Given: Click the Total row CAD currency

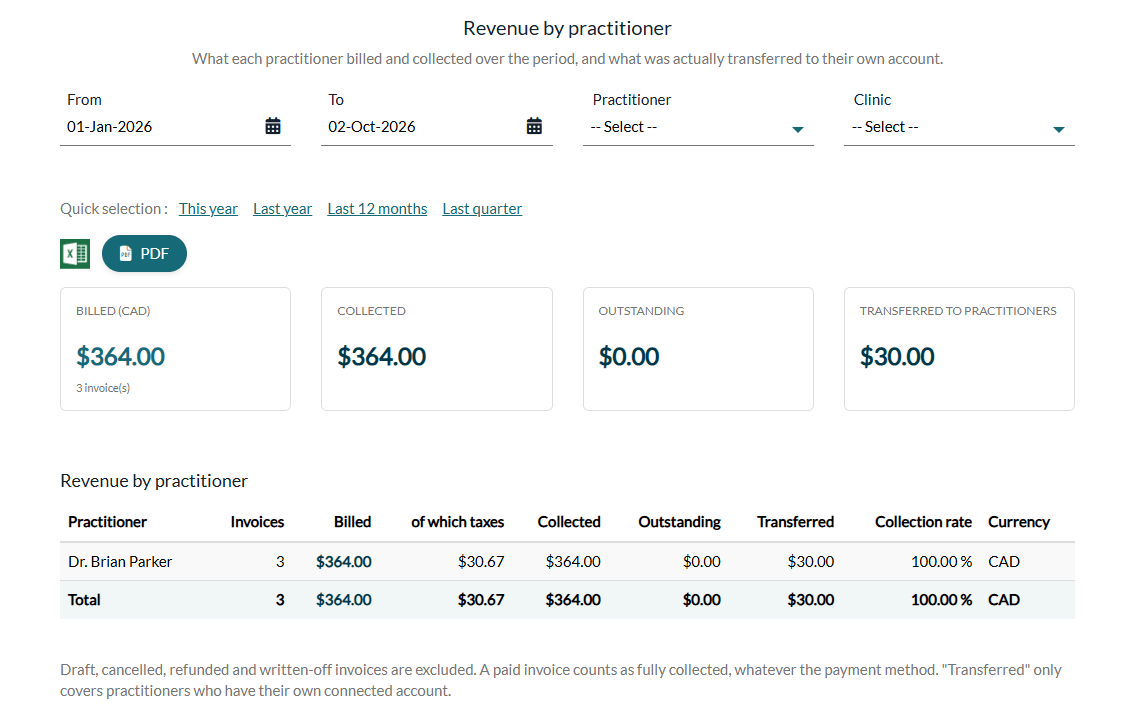Looking at the screenshot, I should pos(1004,601).
